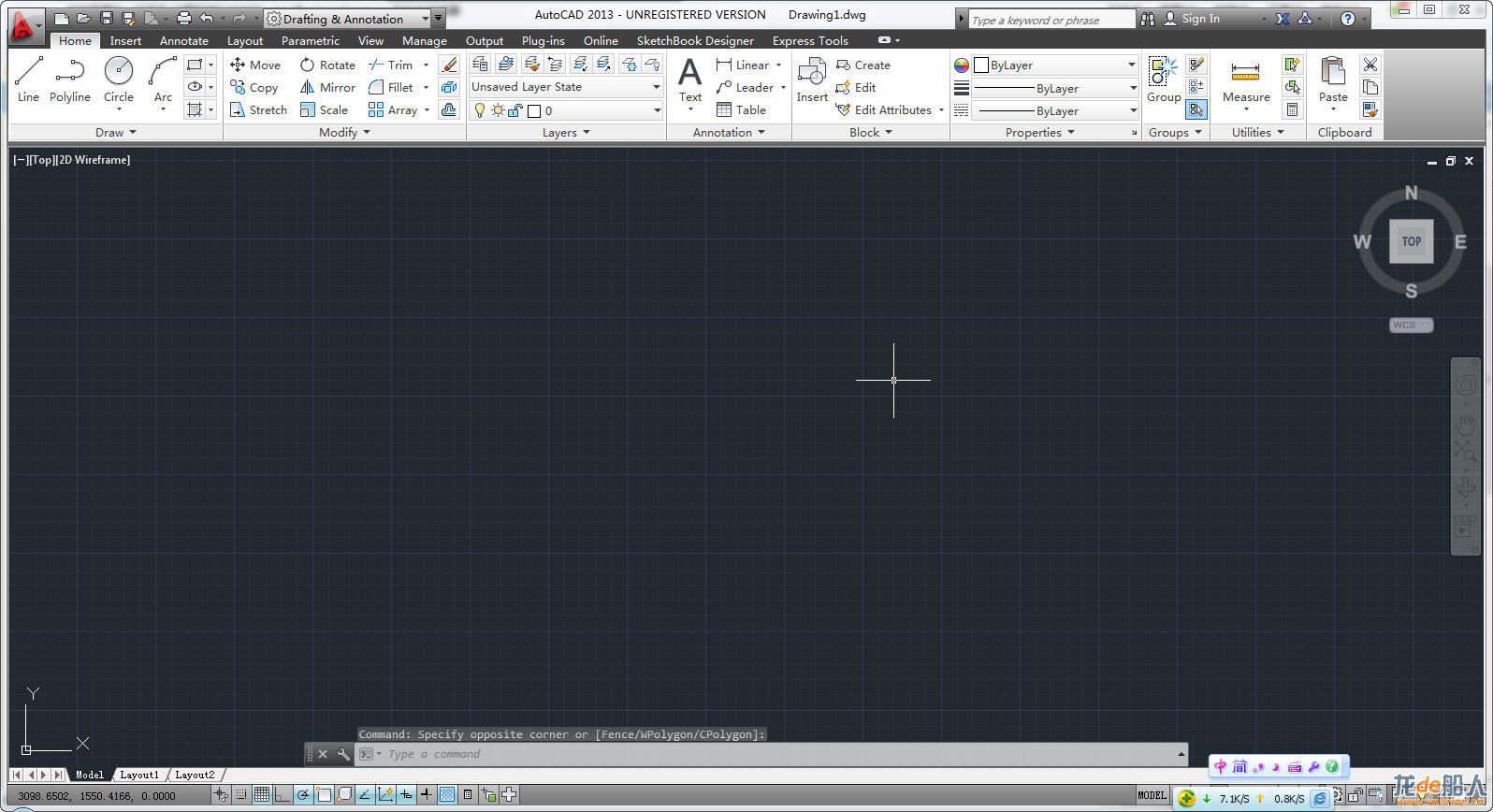Click the Group objects icon
Viewport: 1493px width, 812px height.
pos(1164,79)
